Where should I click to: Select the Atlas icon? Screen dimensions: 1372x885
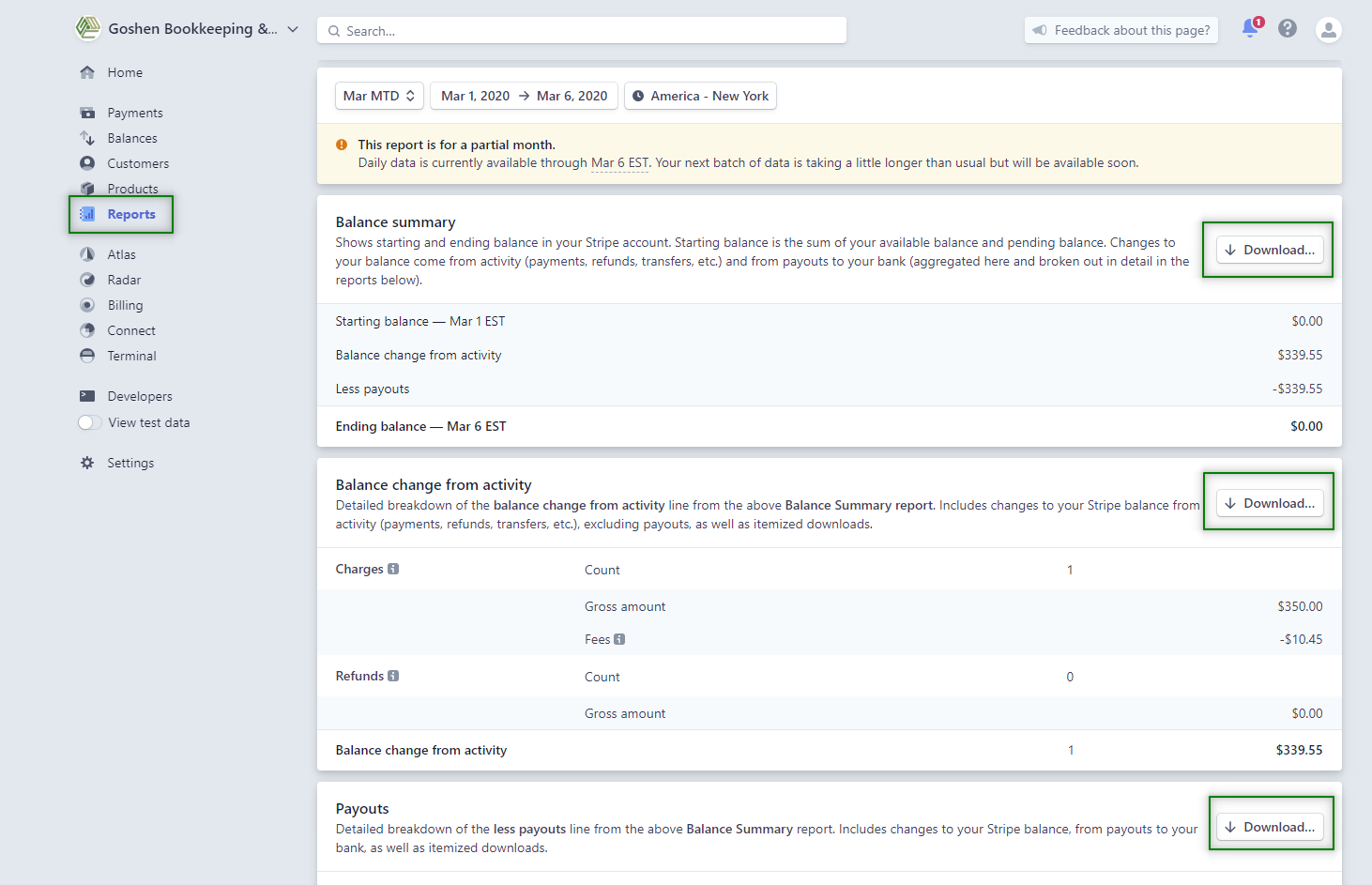88,253
